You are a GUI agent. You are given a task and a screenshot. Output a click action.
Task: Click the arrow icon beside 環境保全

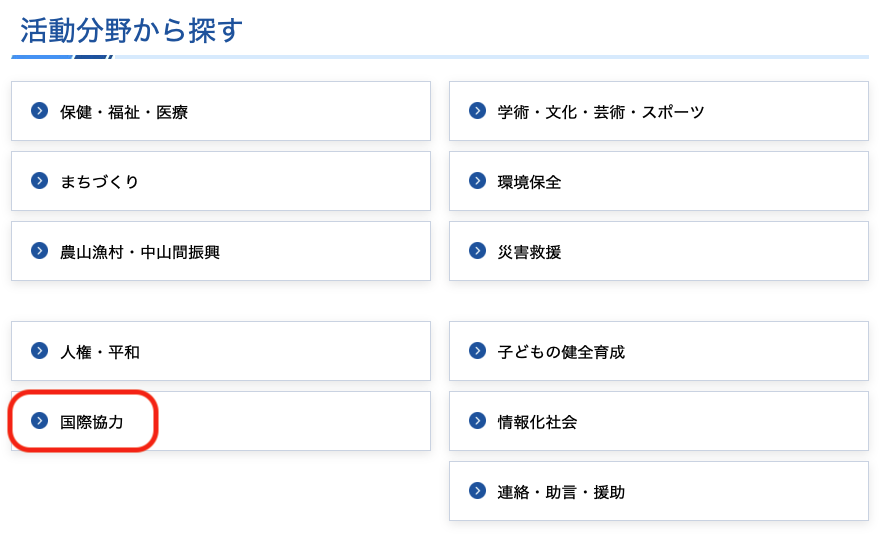tap(478, 181)
